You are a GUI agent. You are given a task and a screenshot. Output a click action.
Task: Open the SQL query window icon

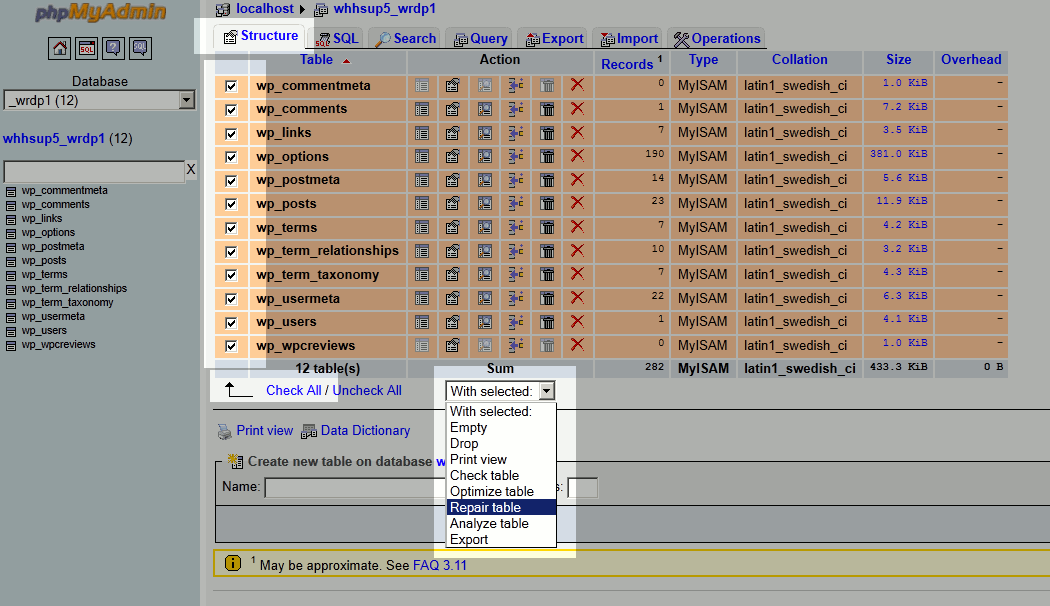[x=86, y=47]
